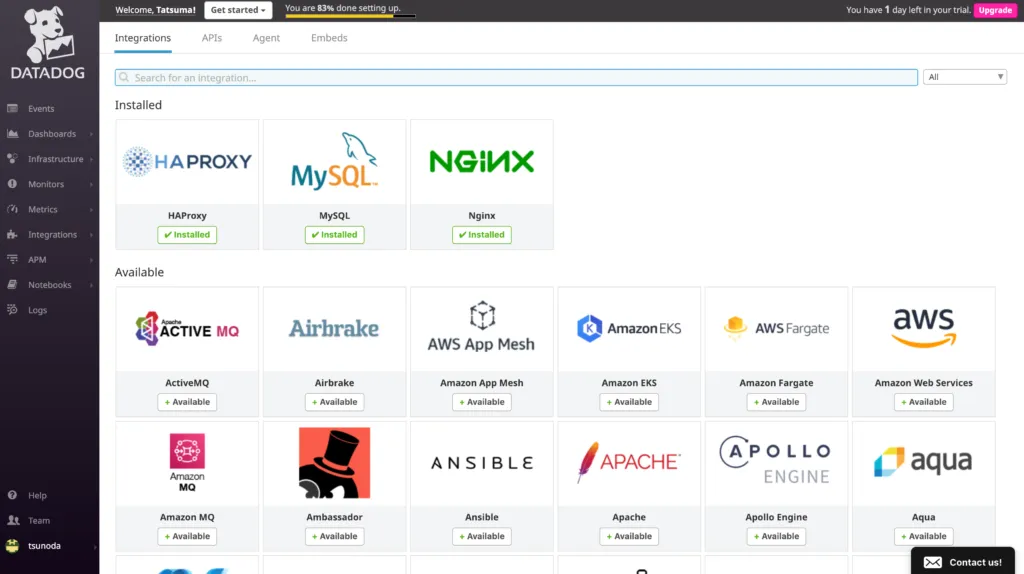Click Available button under Apache
The width and height of the screenshot is (1024, 574).
pyautogui.click(x=629, y=536)
